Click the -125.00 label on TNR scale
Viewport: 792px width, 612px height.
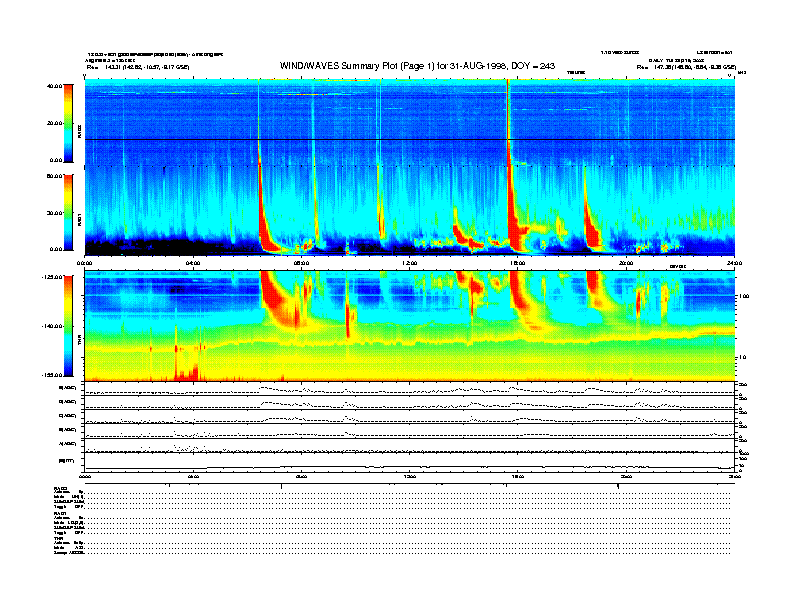(55, 278)
